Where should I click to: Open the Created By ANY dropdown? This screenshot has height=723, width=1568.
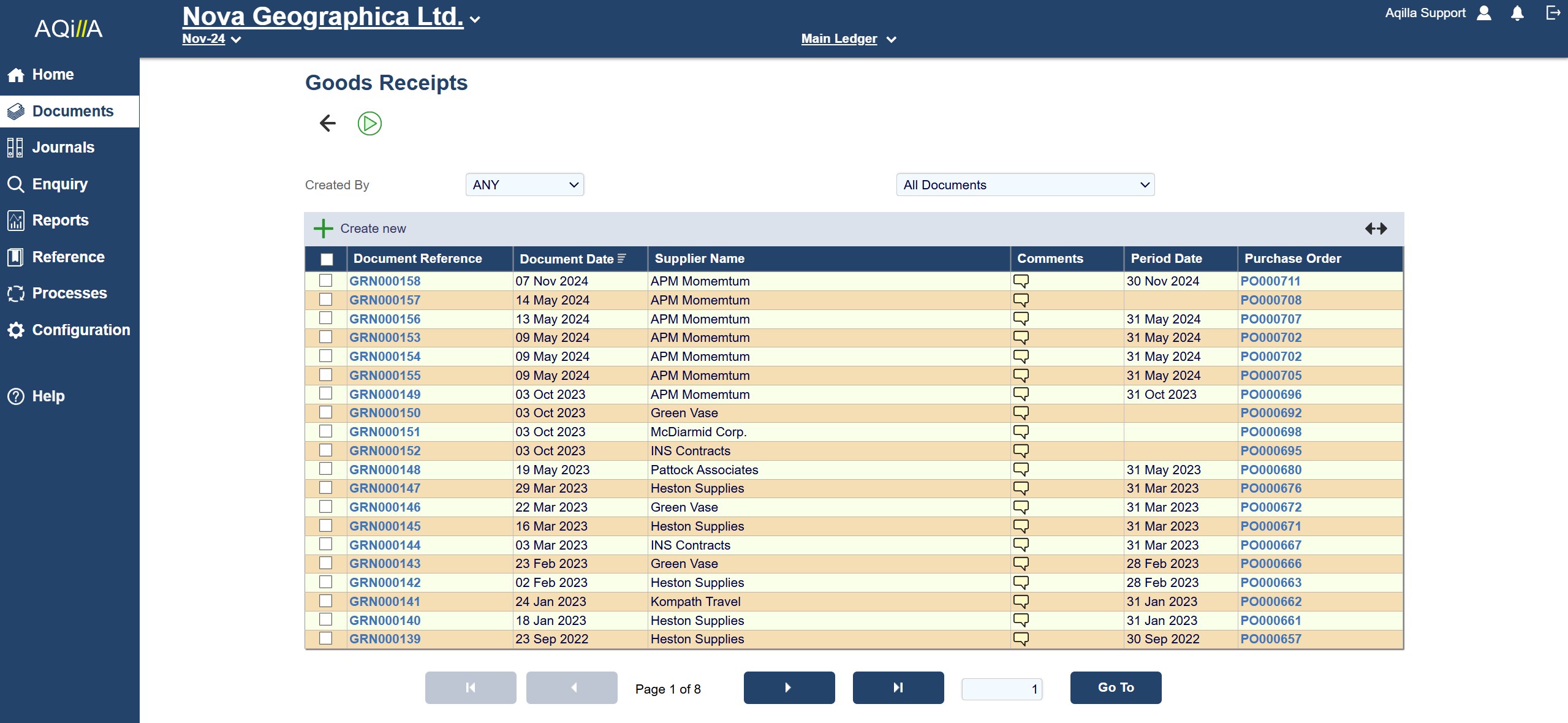tap(525, 185)
